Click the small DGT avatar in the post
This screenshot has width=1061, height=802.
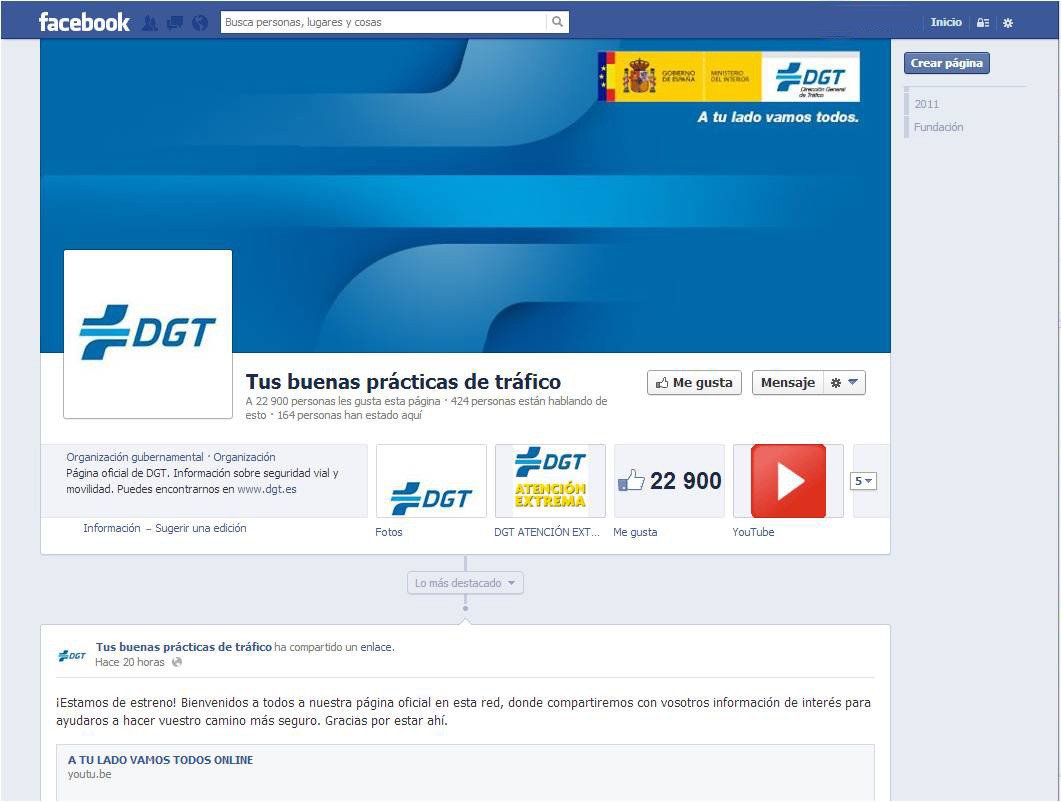[72, 654]
